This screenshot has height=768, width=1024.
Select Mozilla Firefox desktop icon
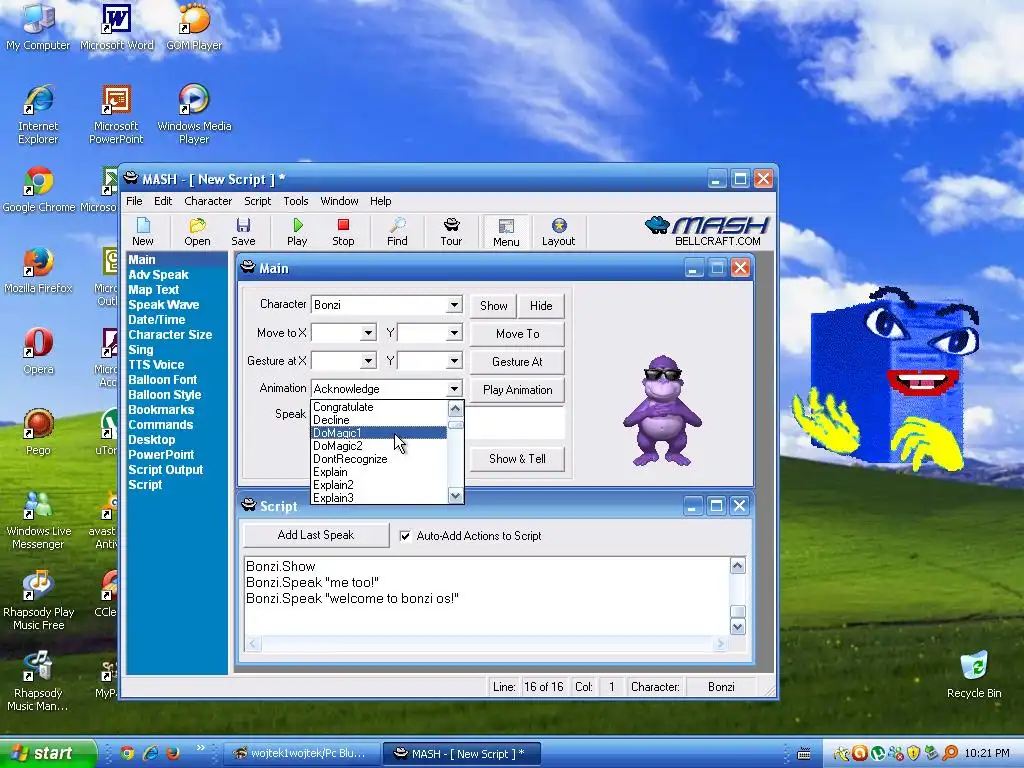point(38,270)
